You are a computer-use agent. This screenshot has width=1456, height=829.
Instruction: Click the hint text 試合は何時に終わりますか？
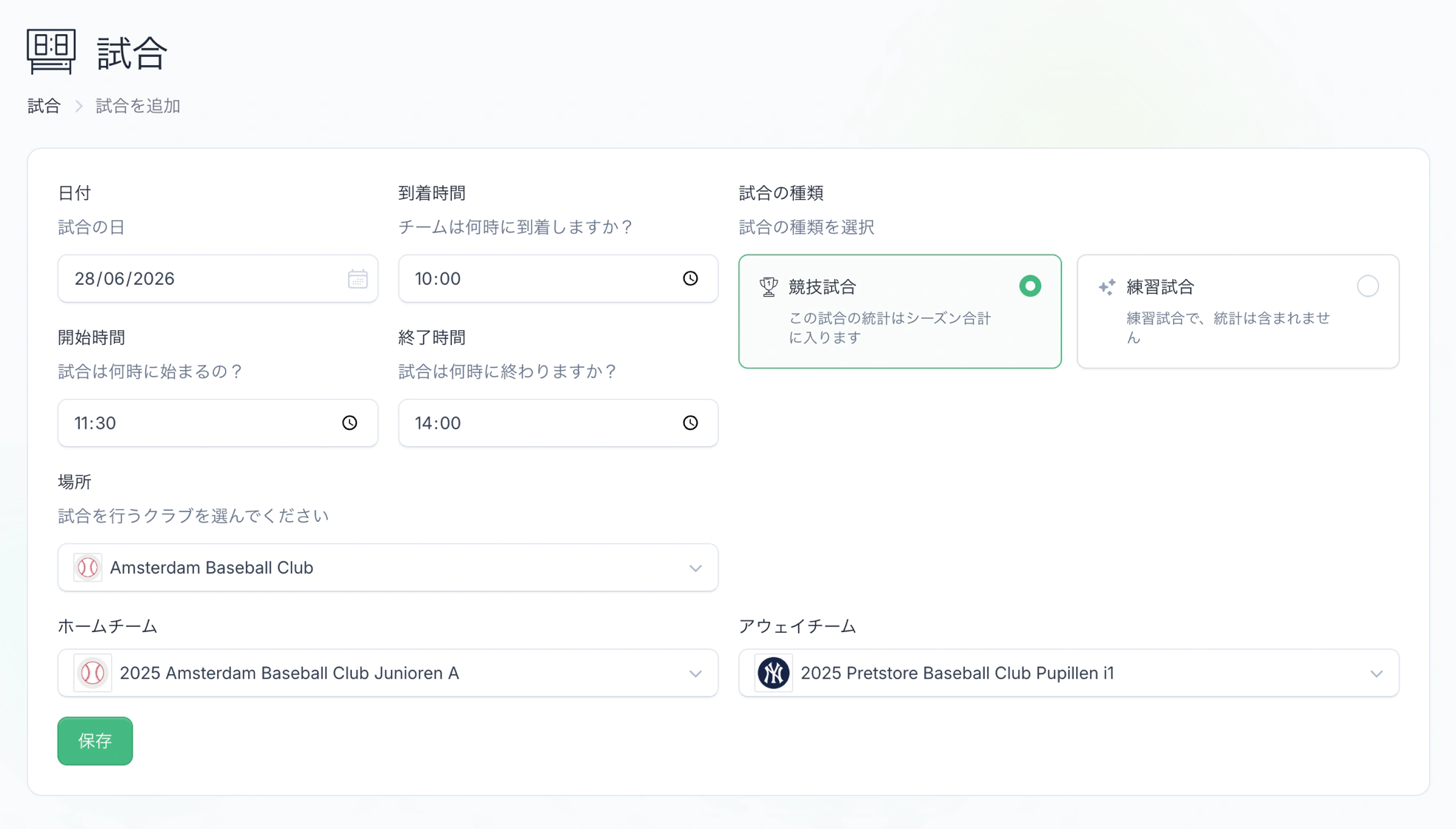tap(508, 372)
